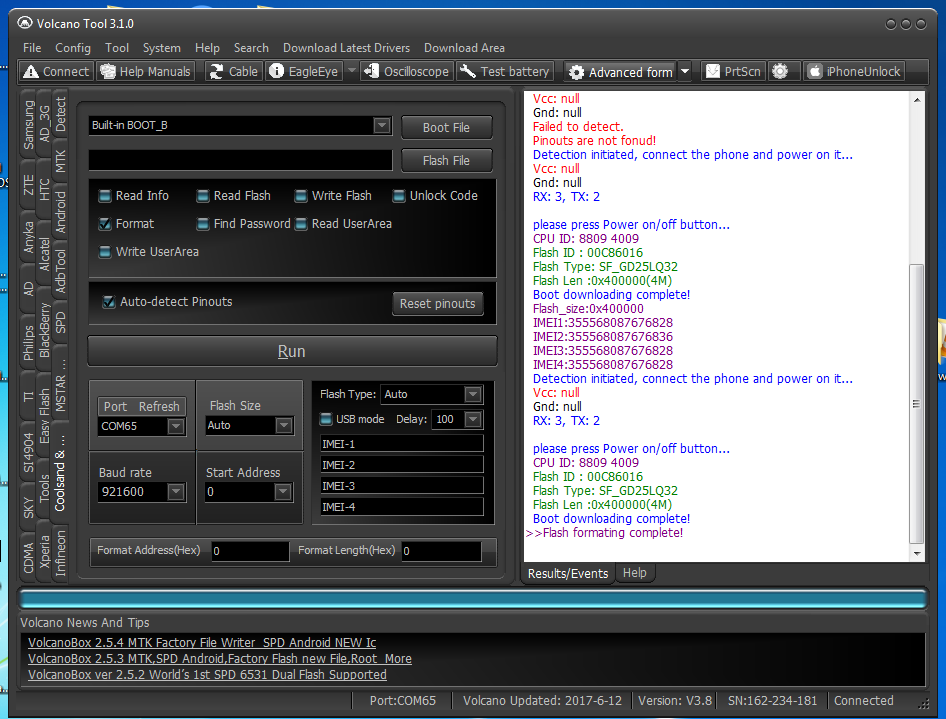Open the Config menu
The width and height of the screenshot is (946, 719).
pos(73,48)
